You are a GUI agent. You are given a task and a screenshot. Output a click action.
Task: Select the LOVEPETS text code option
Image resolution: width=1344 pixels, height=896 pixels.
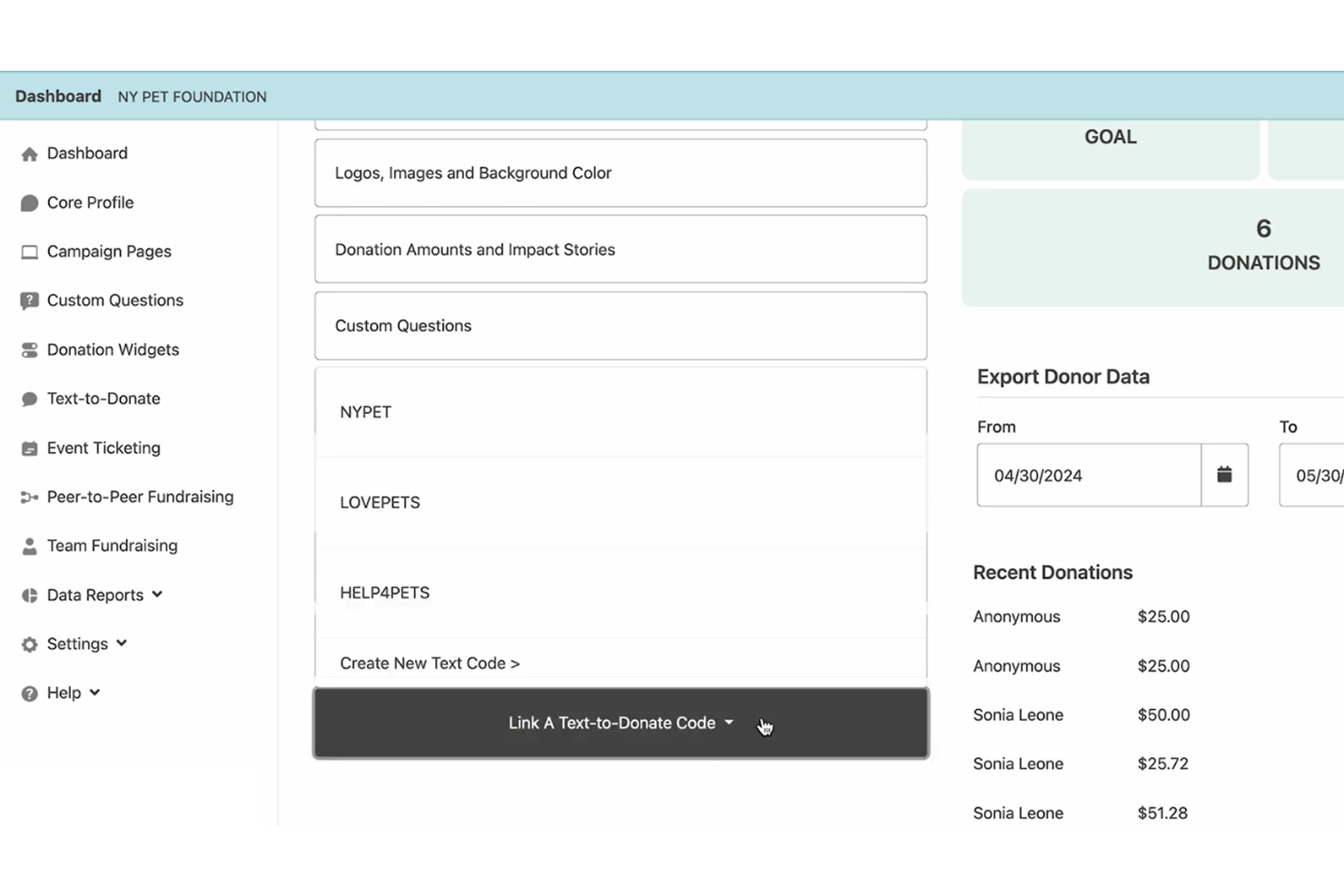[x=620, y=502]
